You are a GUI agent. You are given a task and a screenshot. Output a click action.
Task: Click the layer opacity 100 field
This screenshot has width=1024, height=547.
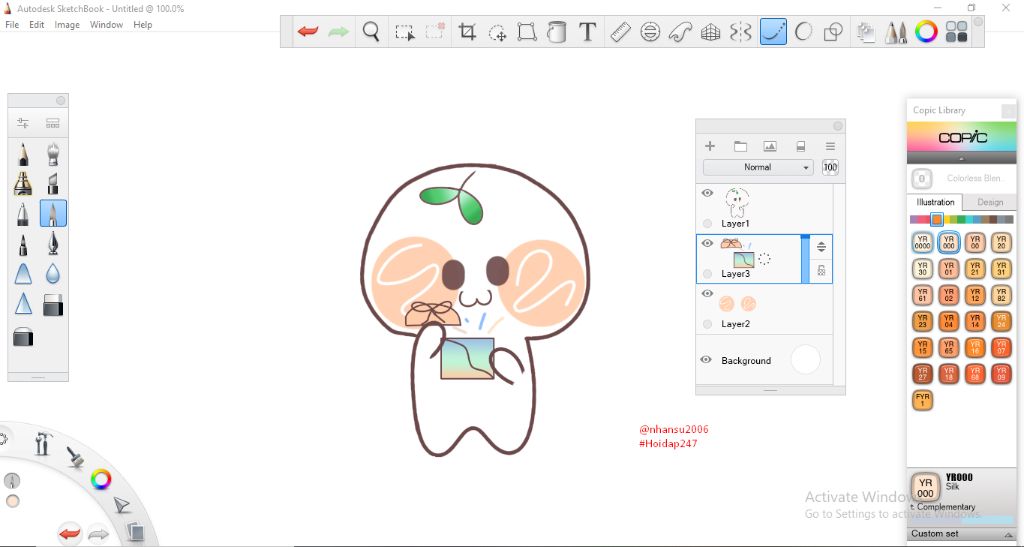(830, 167)
